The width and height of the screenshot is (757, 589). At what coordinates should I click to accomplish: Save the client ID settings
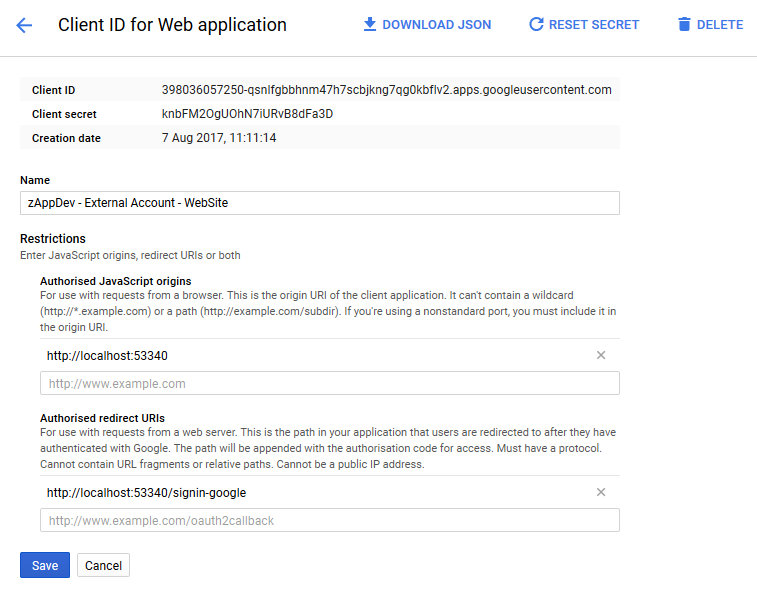pos(45,565)
